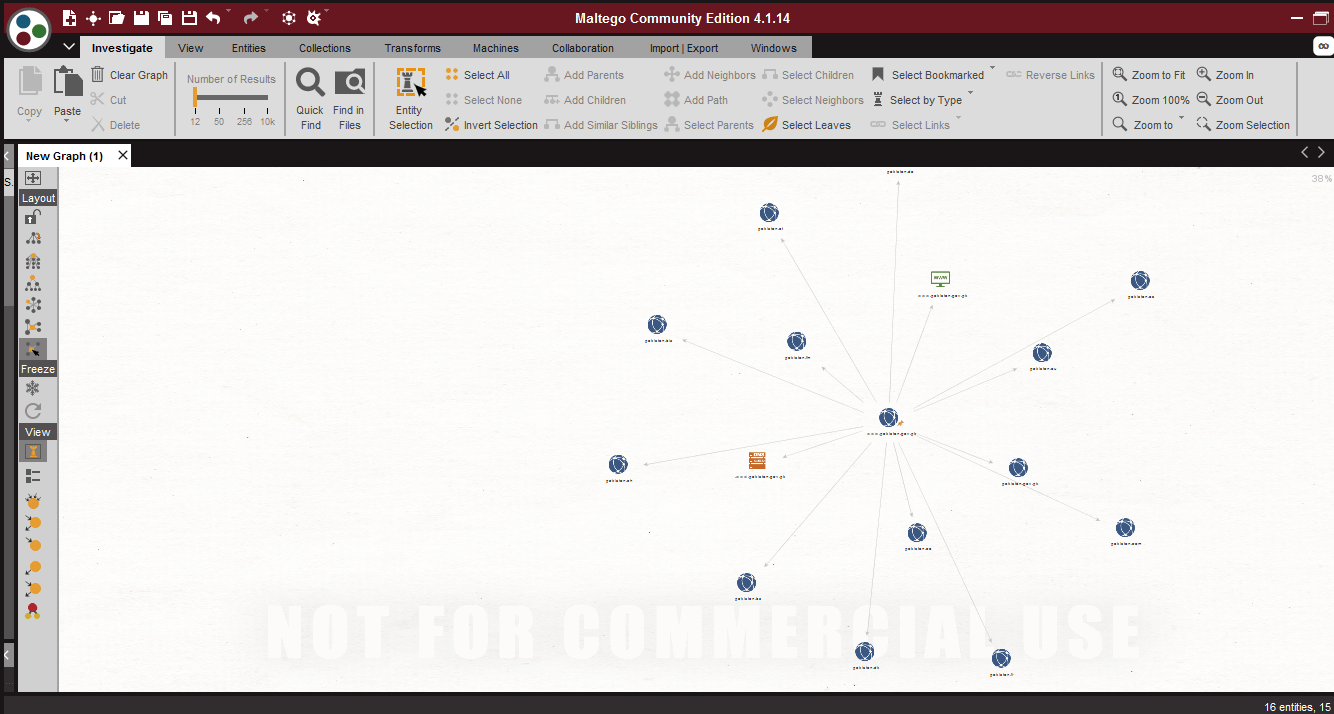This screenshot has width=1334, height=714.
Task: Click the previous graph tab arrow
Action: (1304, 153)
